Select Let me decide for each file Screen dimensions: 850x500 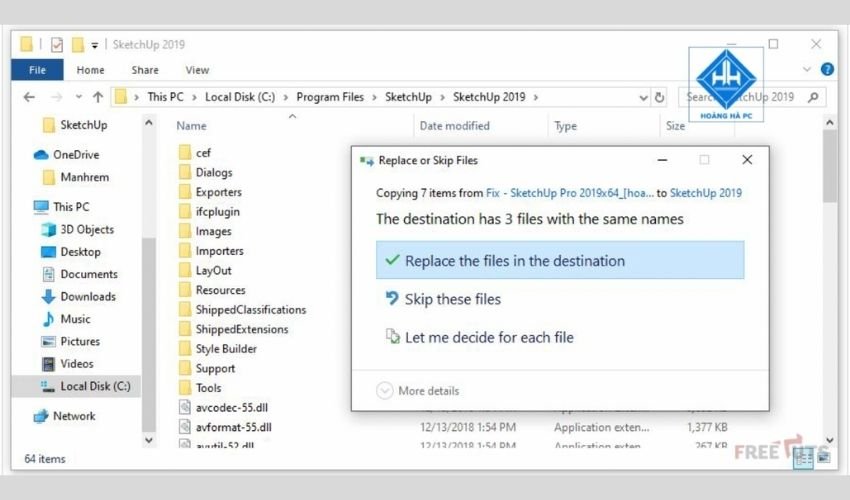click(x=488, y=338)
